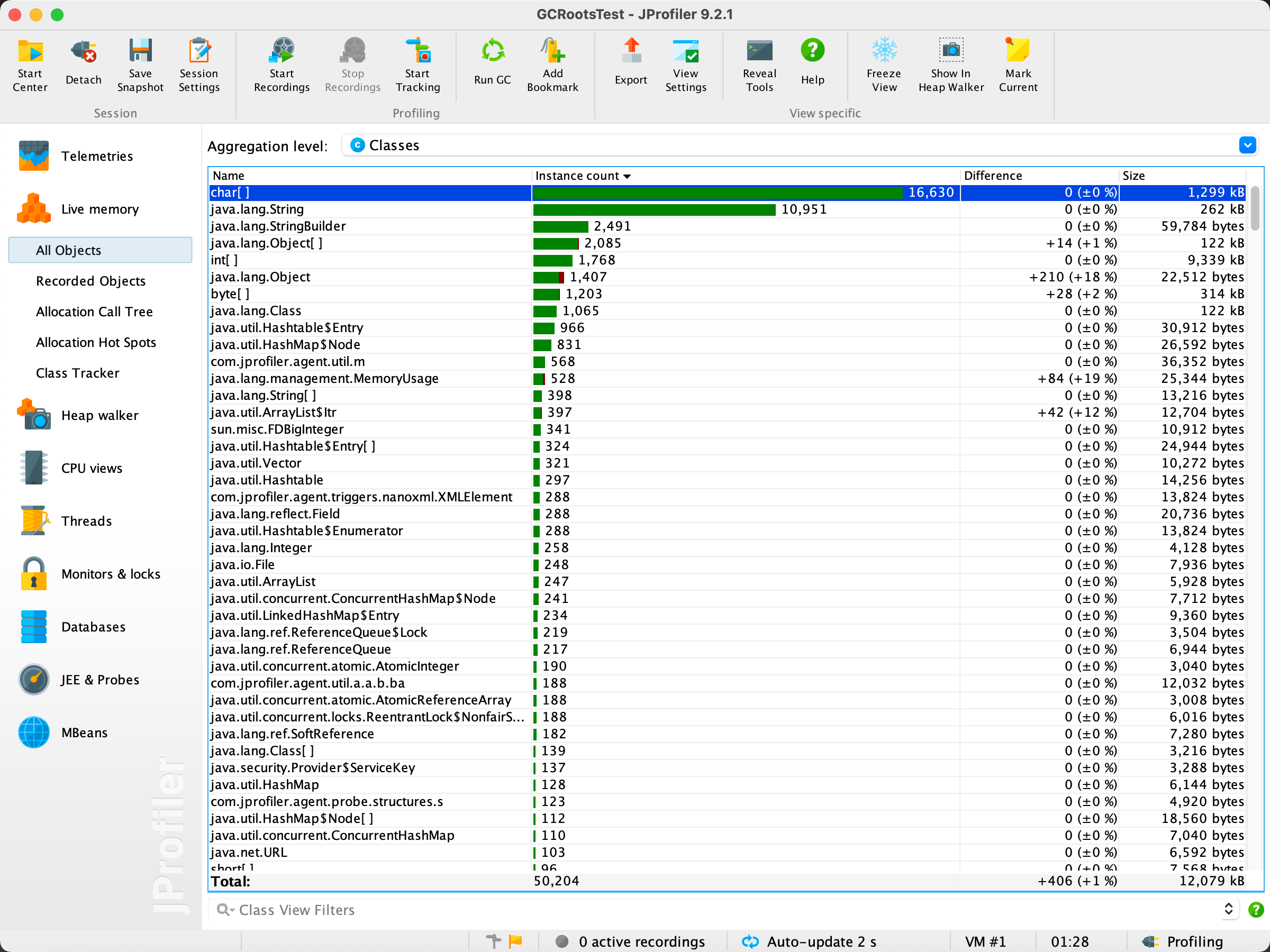
Task: Select the java.net.URL row
Action: pyautogui.click(x=727, y=852)
